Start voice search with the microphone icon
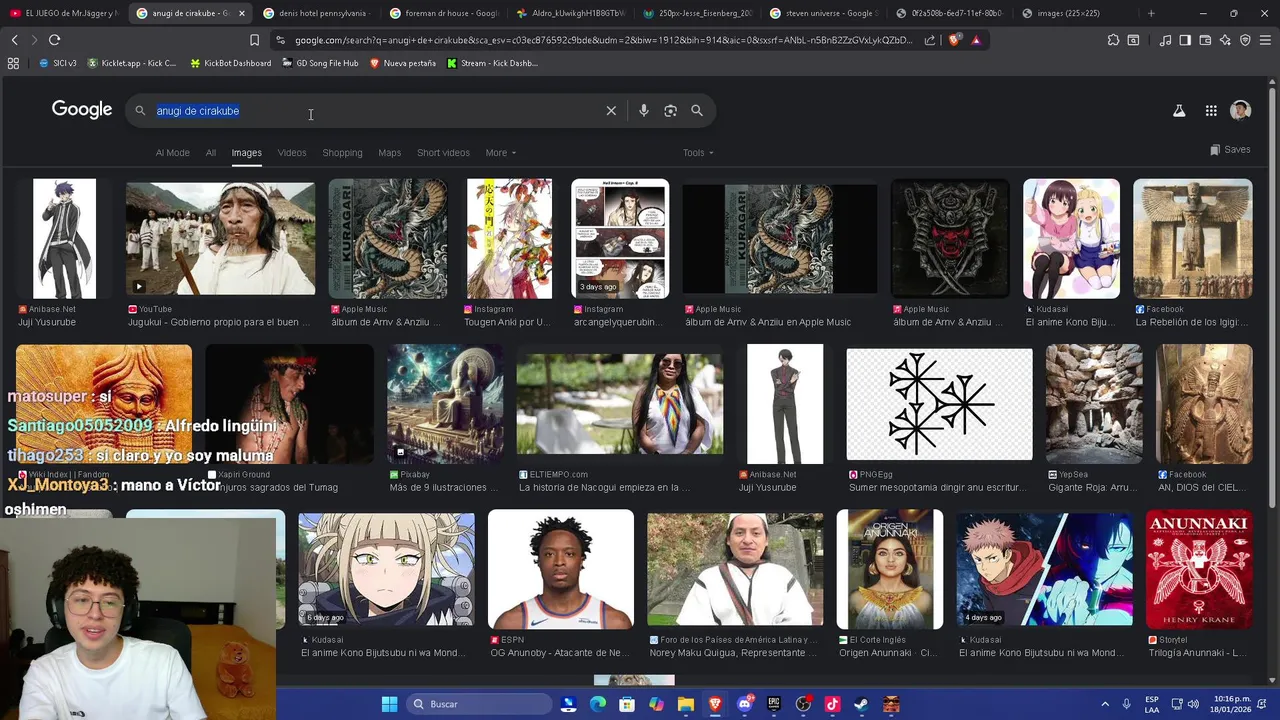 tap(644, 111)
